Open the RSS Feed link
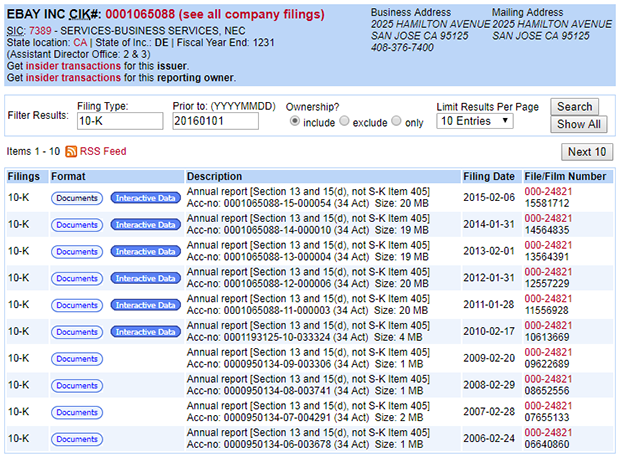The width and height of the screenshot is (620, 457). tap(103, 151)
